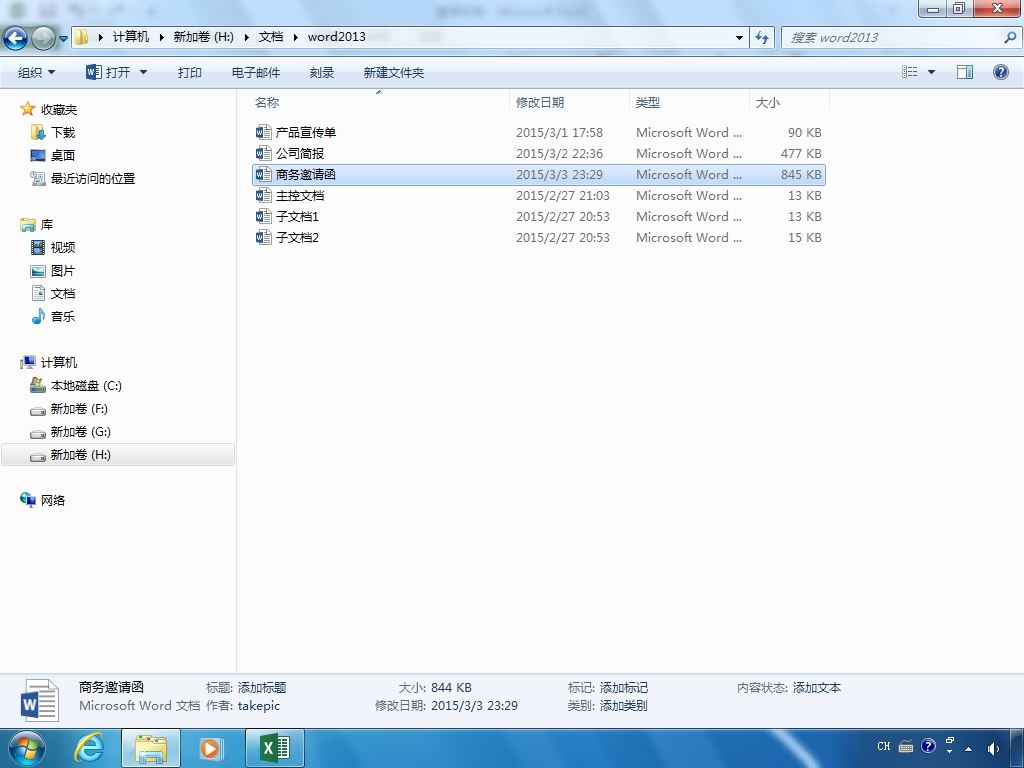Click the Forward navigation arrow
1024x768 pixels.
click(43, 38)
